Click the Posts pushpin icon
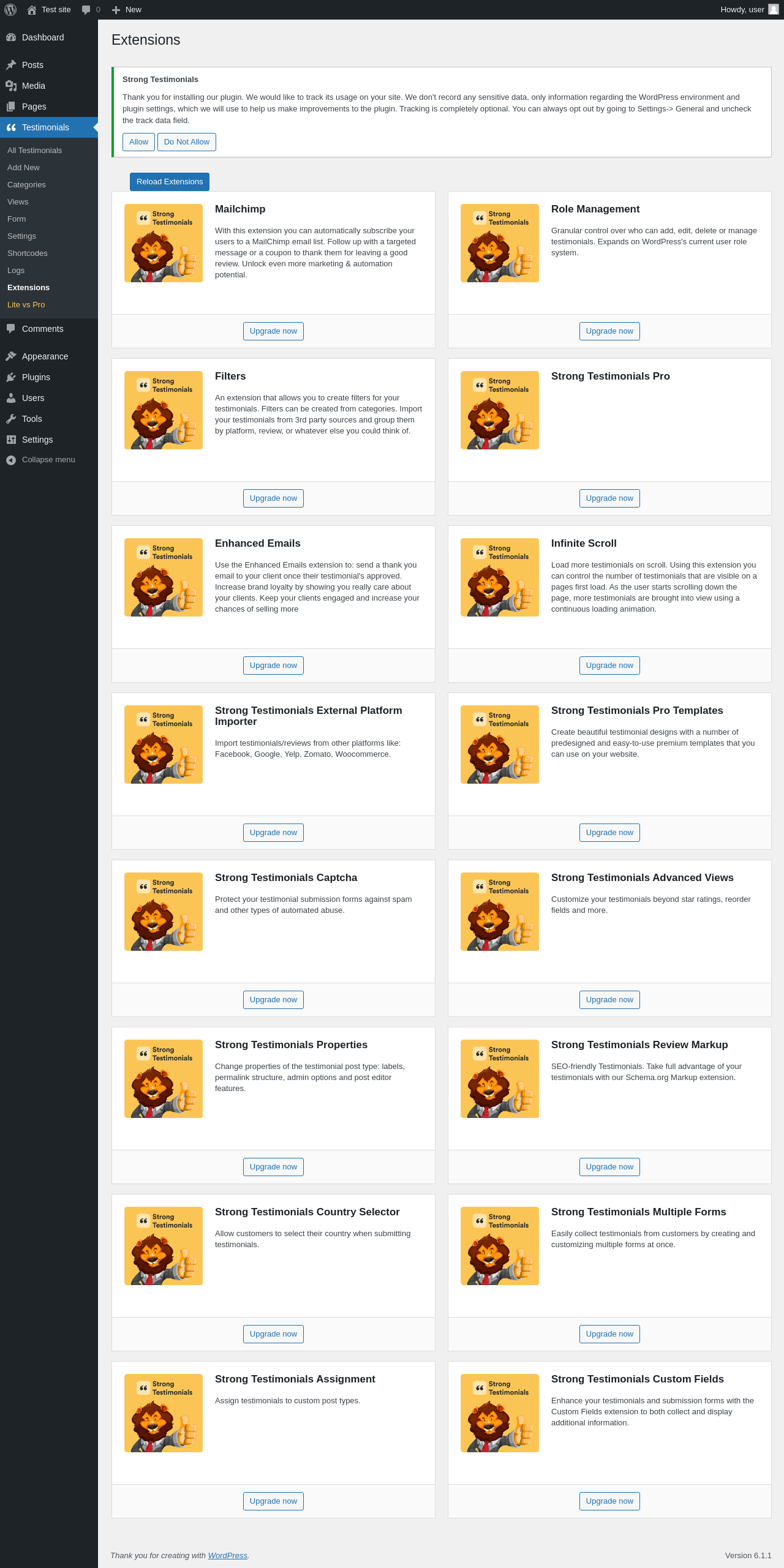784x1568 pixels. click(11, 65)
